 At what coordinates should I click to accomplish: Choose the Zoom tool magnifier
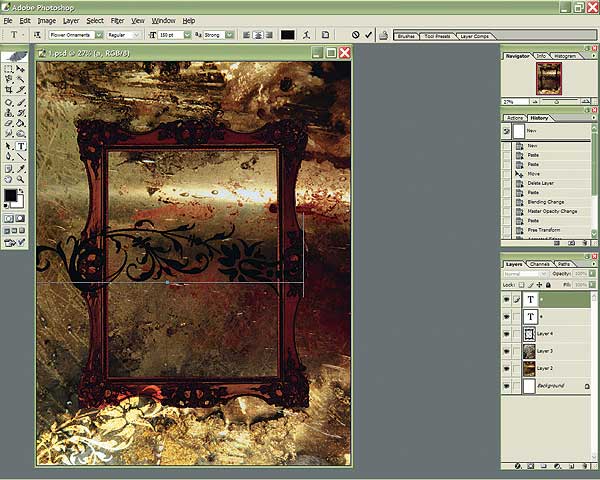click(x=22, y=177)
